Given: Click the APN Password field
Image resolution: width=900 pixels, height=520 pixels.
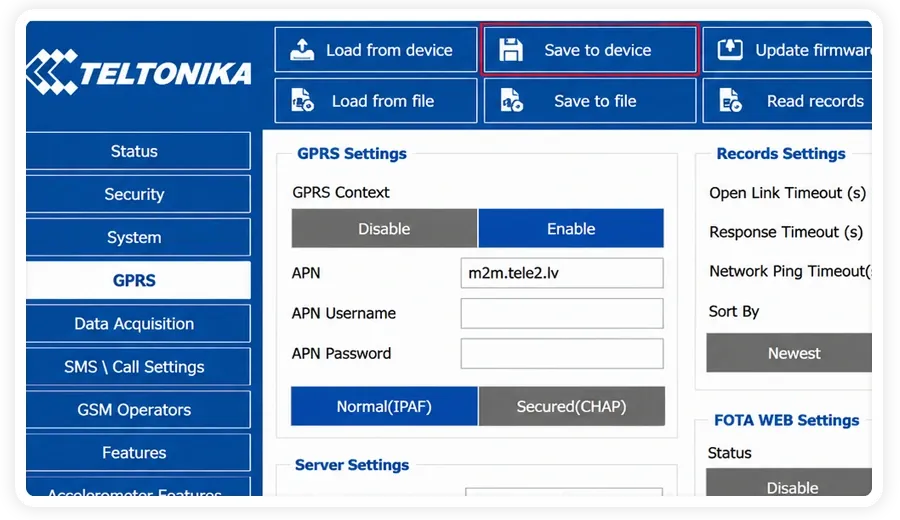Looking at the screenshot, I should (x=562, y=354).
